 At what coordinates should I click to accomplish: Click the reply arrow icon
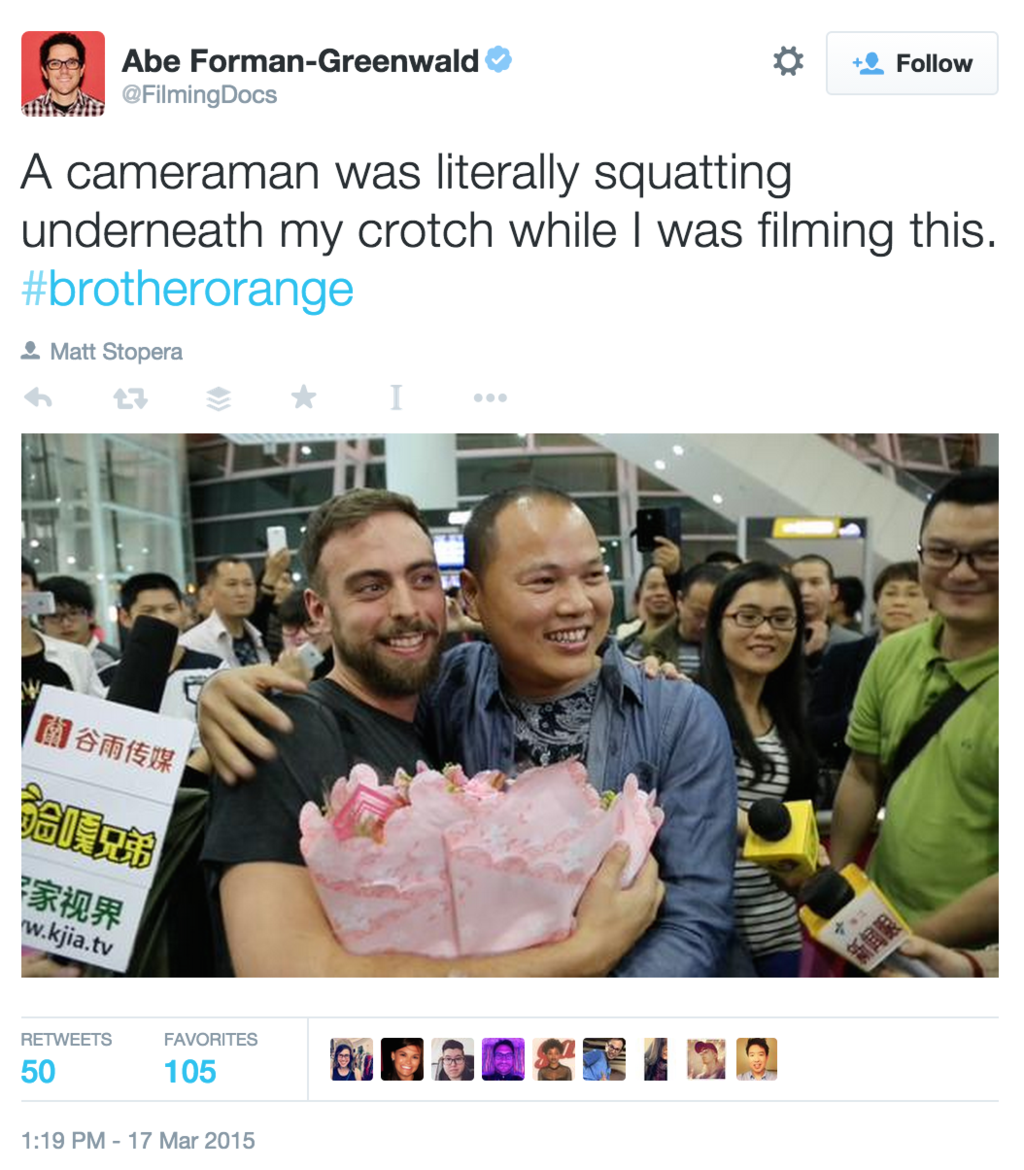(x=38, y=398)
